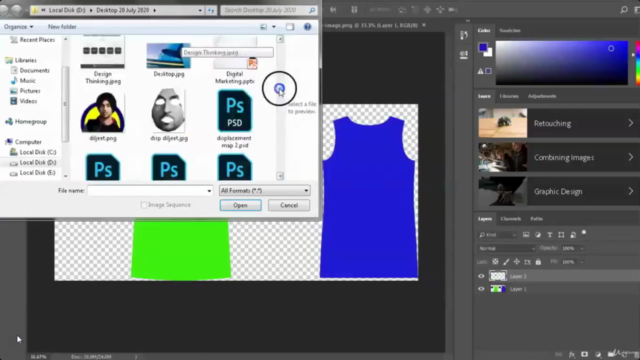Toggle lock position icon
The image size is (640, 360).
(517, 262)
